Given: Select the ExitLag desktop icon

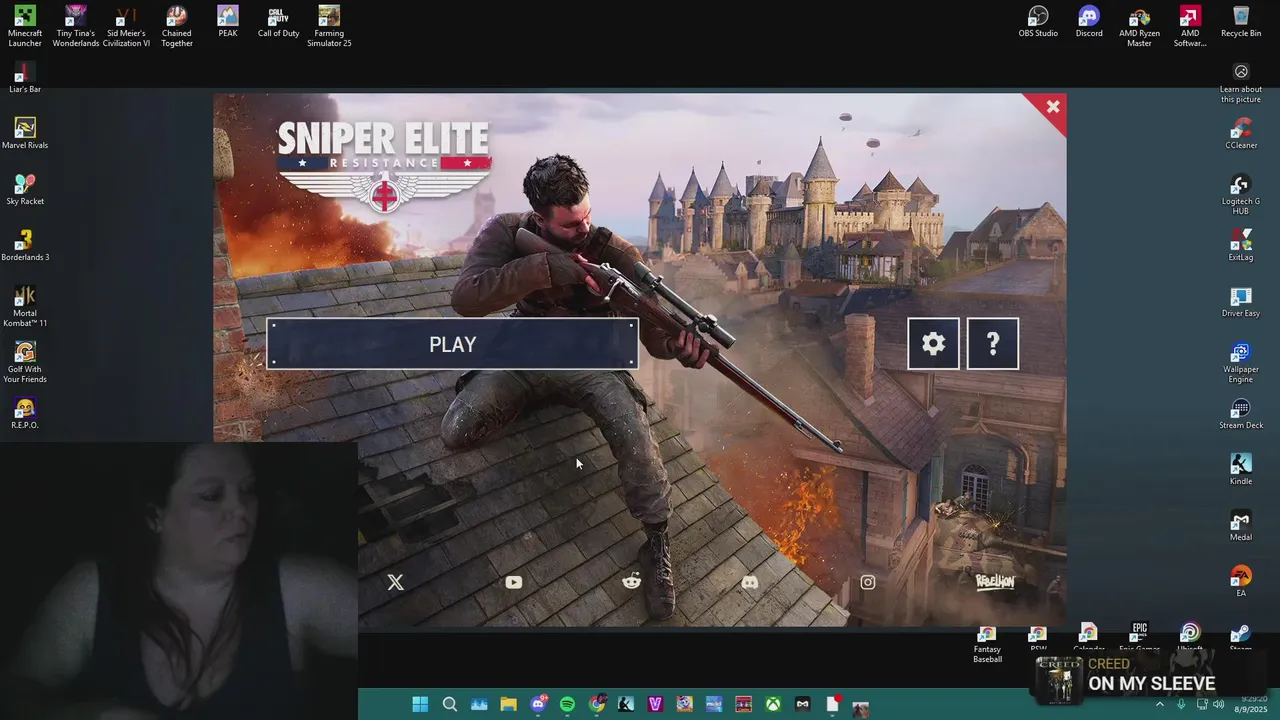Looking at the screenshot, I should coord(1241,246).
